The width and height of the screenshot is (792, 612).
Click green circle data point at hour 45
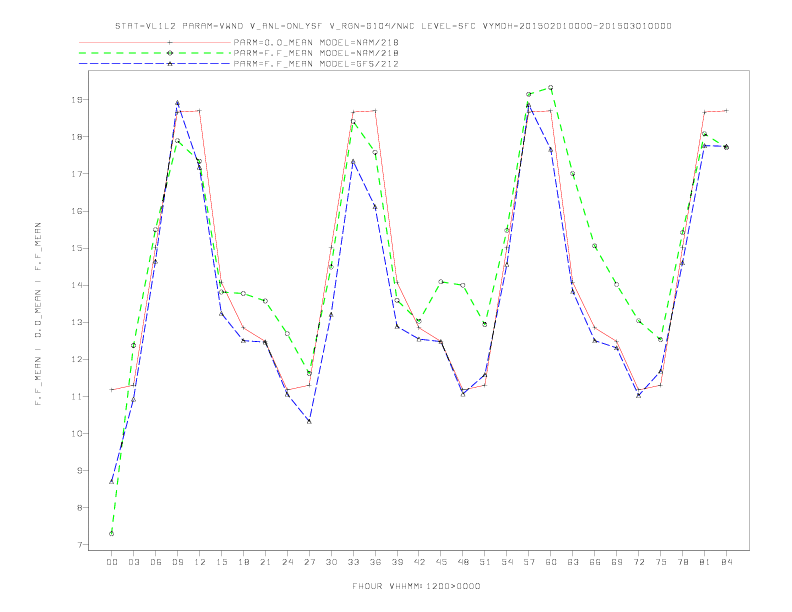[x=441, y=282]
